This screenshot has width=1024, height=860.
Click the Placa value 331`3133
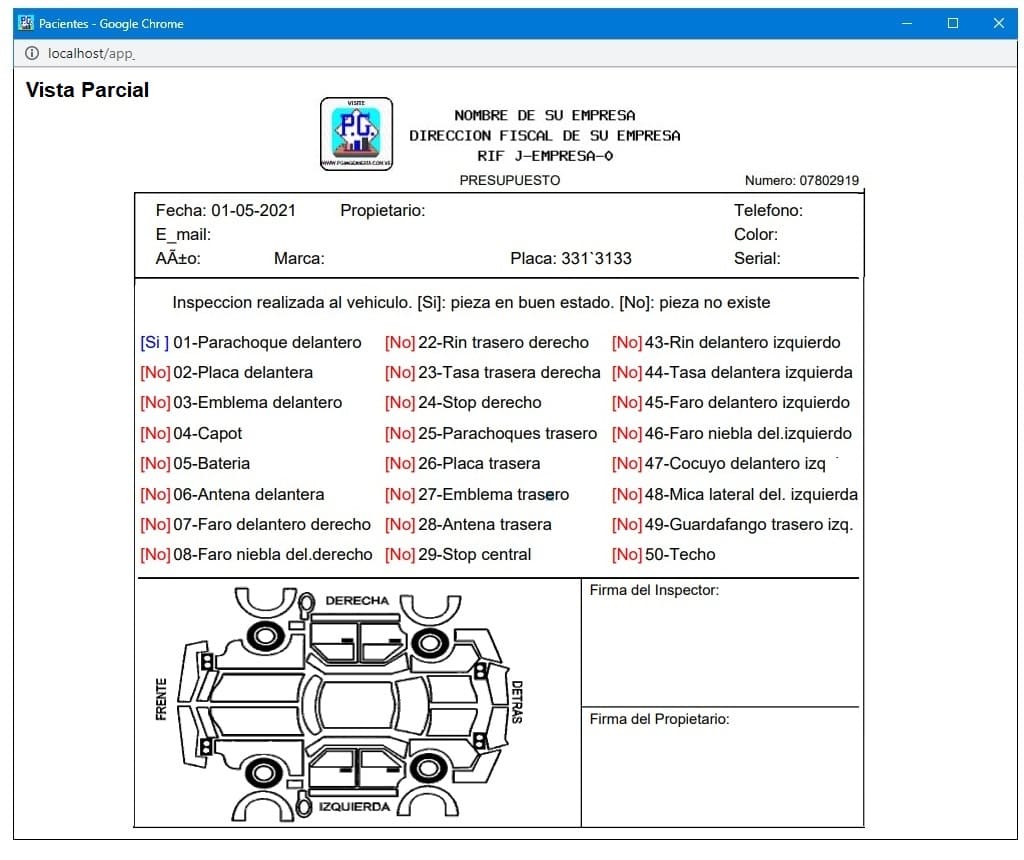point(596,258)
